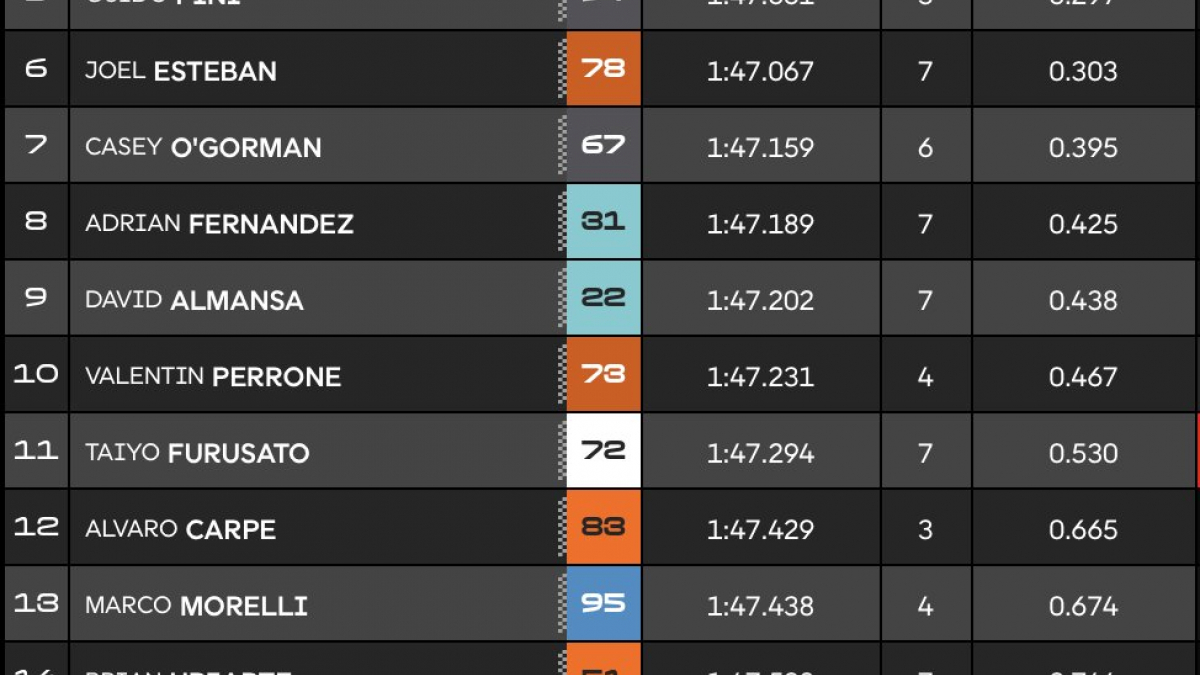
Task: Select Marco Morelli's blue number 95 badge
Action: [x=603, y=604]
